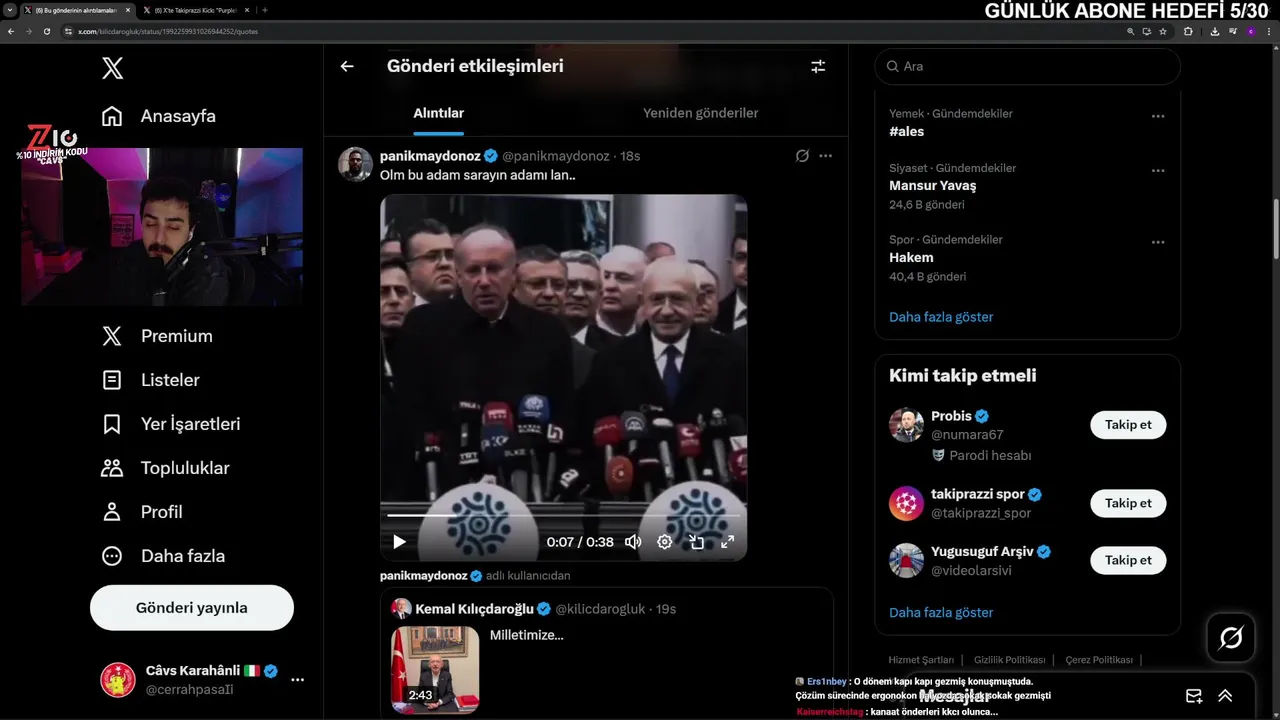Seek on the video progress bar

563,515
